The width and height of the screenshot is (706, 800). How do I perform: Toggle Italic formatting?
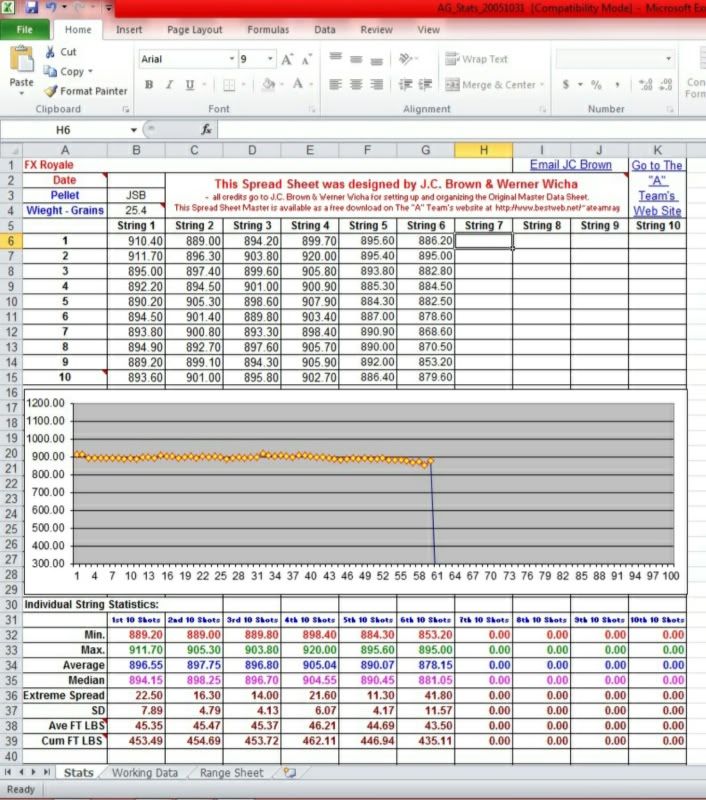[x=169, y=85]
